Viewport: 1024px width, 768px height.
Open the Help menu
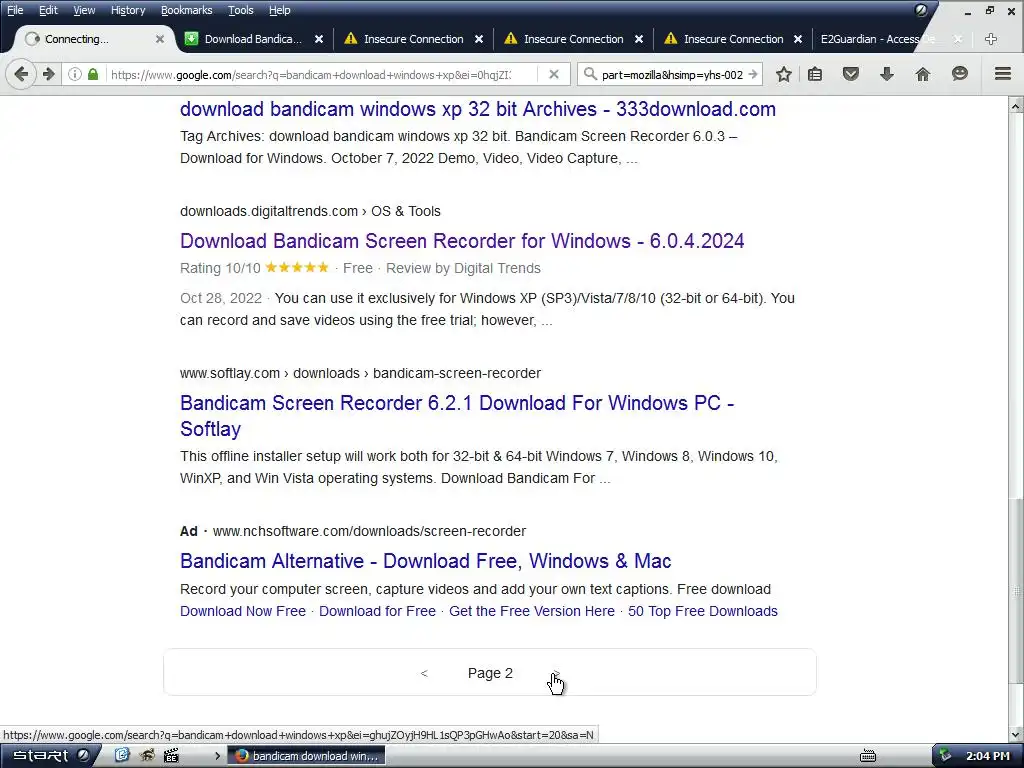pyautogui.click(x=280, y=10)
